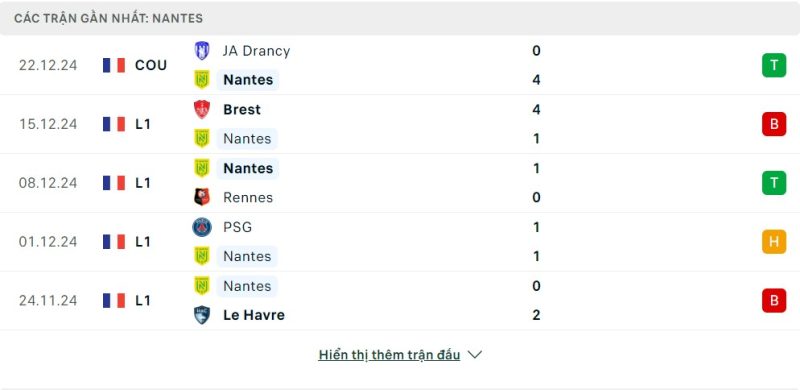Expand the list with the chevron arrow
800x390 pixels.
(474, 355)
